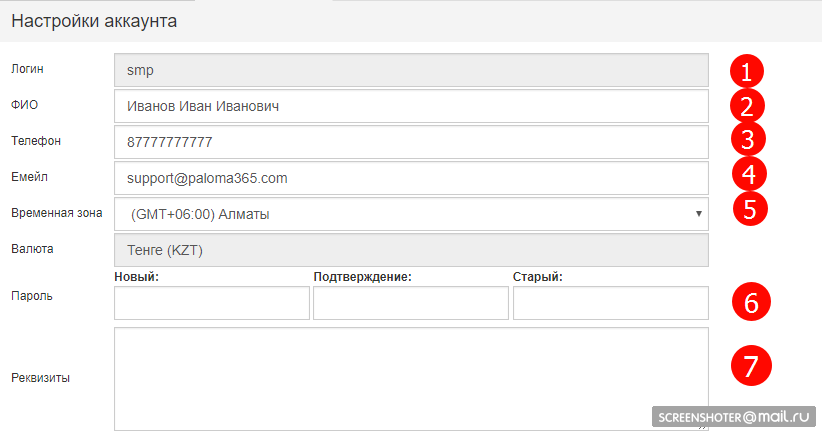The height and width of the screenshot is (433, 822).
Task: Click the red number 1 marker
Action: pyautogui.click(x=746, y=71)
